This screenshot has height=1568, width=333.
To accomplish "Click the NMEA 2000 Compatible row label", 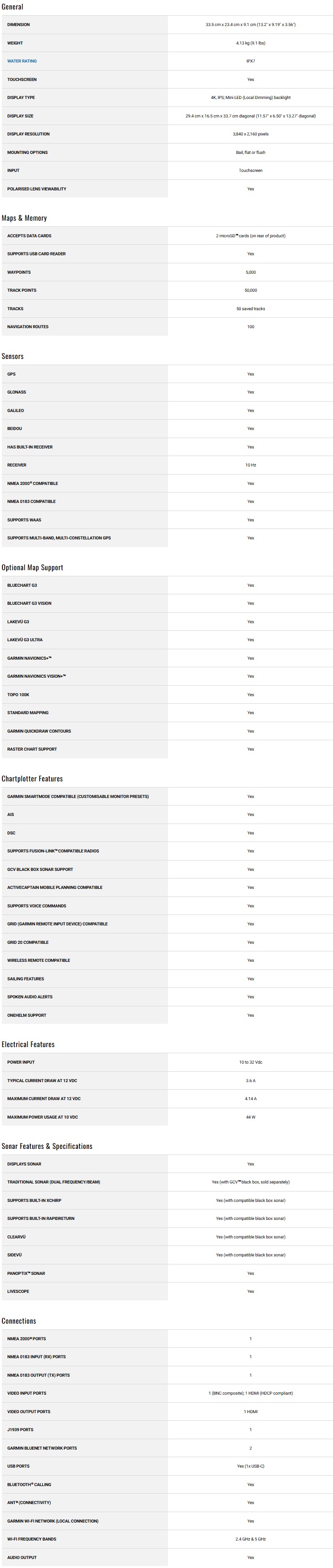I will click(33, 484).
